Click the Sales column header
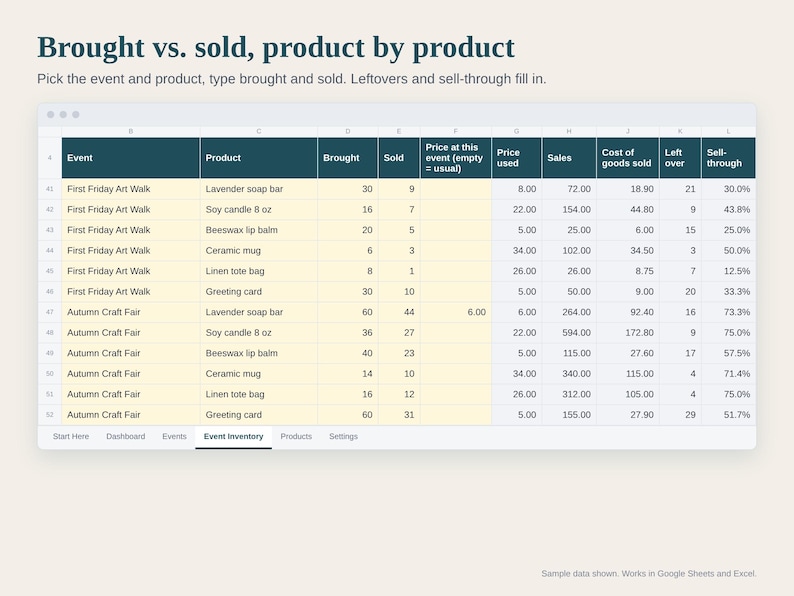The image size is (794, 596). click(569, 158)
